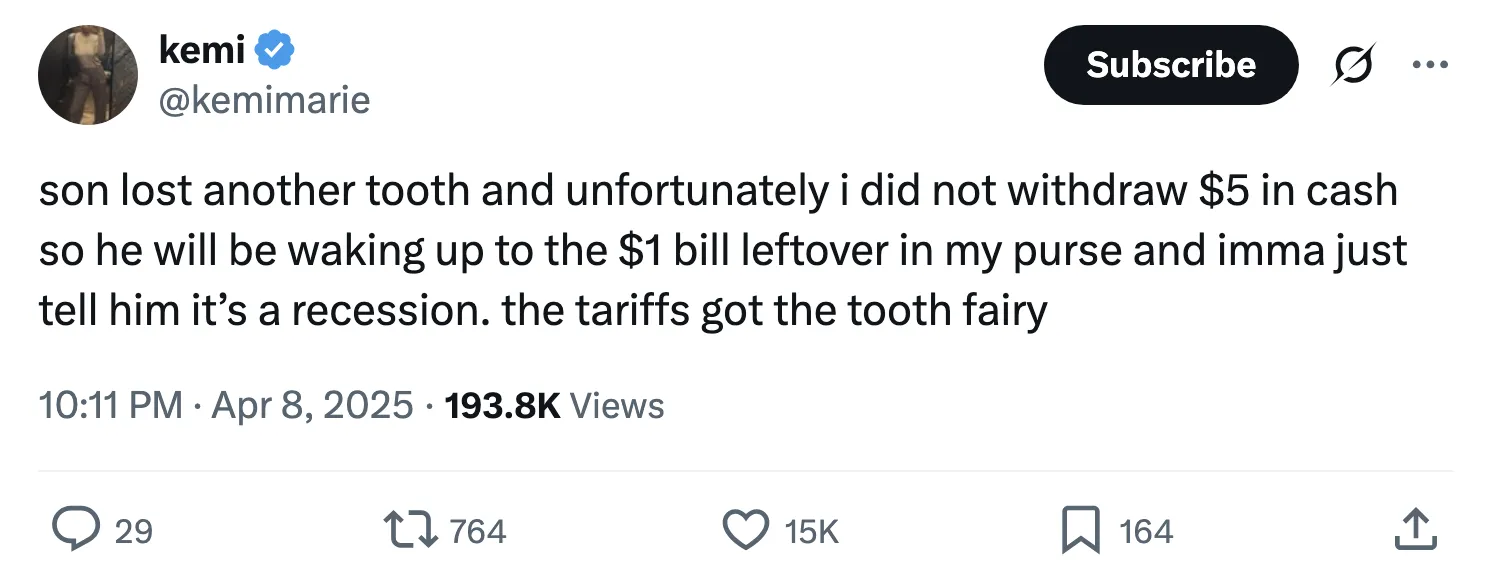Click the share upload icon
1488x586 pixels.
(x=1415, y=530)
